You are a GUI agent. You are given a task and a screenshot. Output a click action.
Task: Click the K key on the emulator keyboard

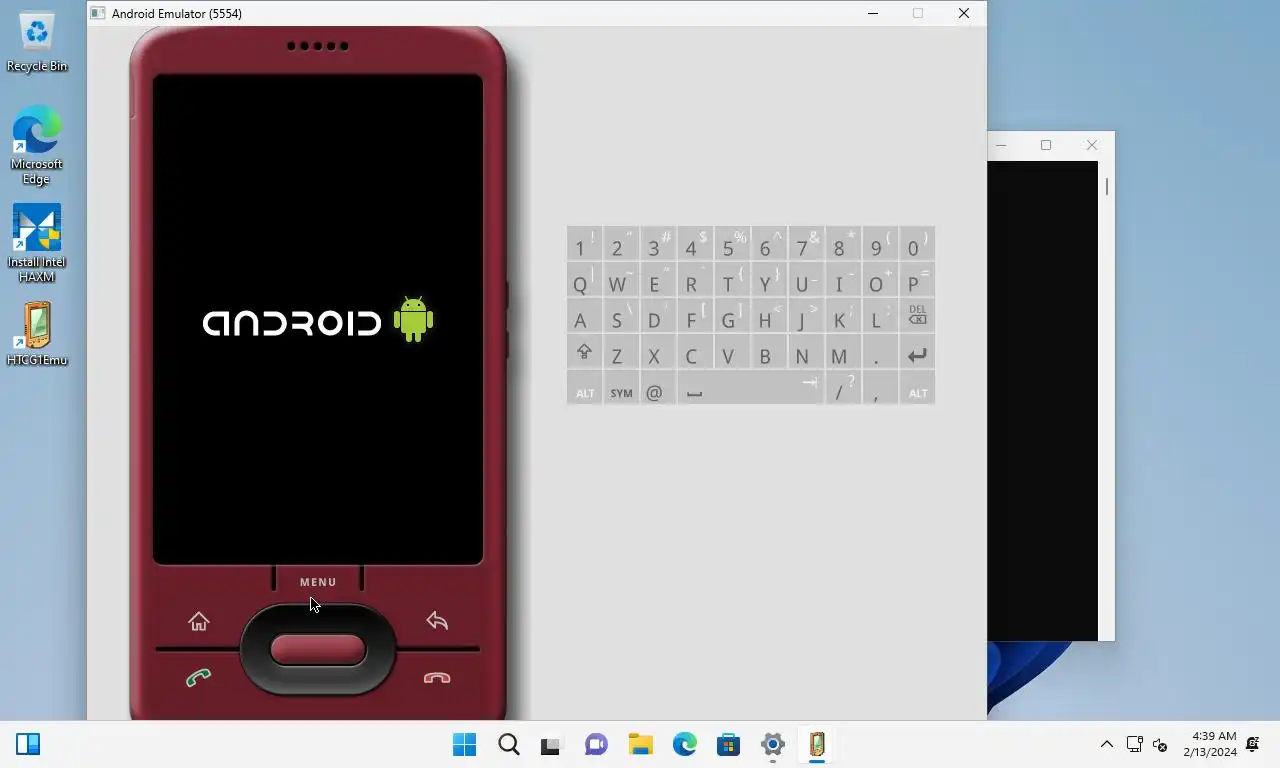tap(843, 317)
